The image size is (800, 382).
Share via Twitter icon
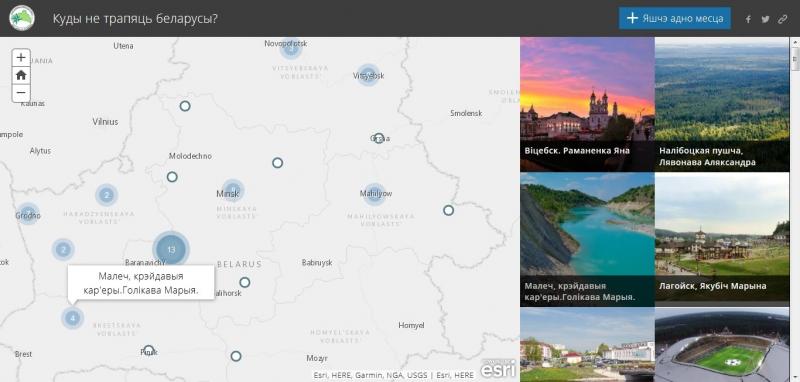click(765, 19)
